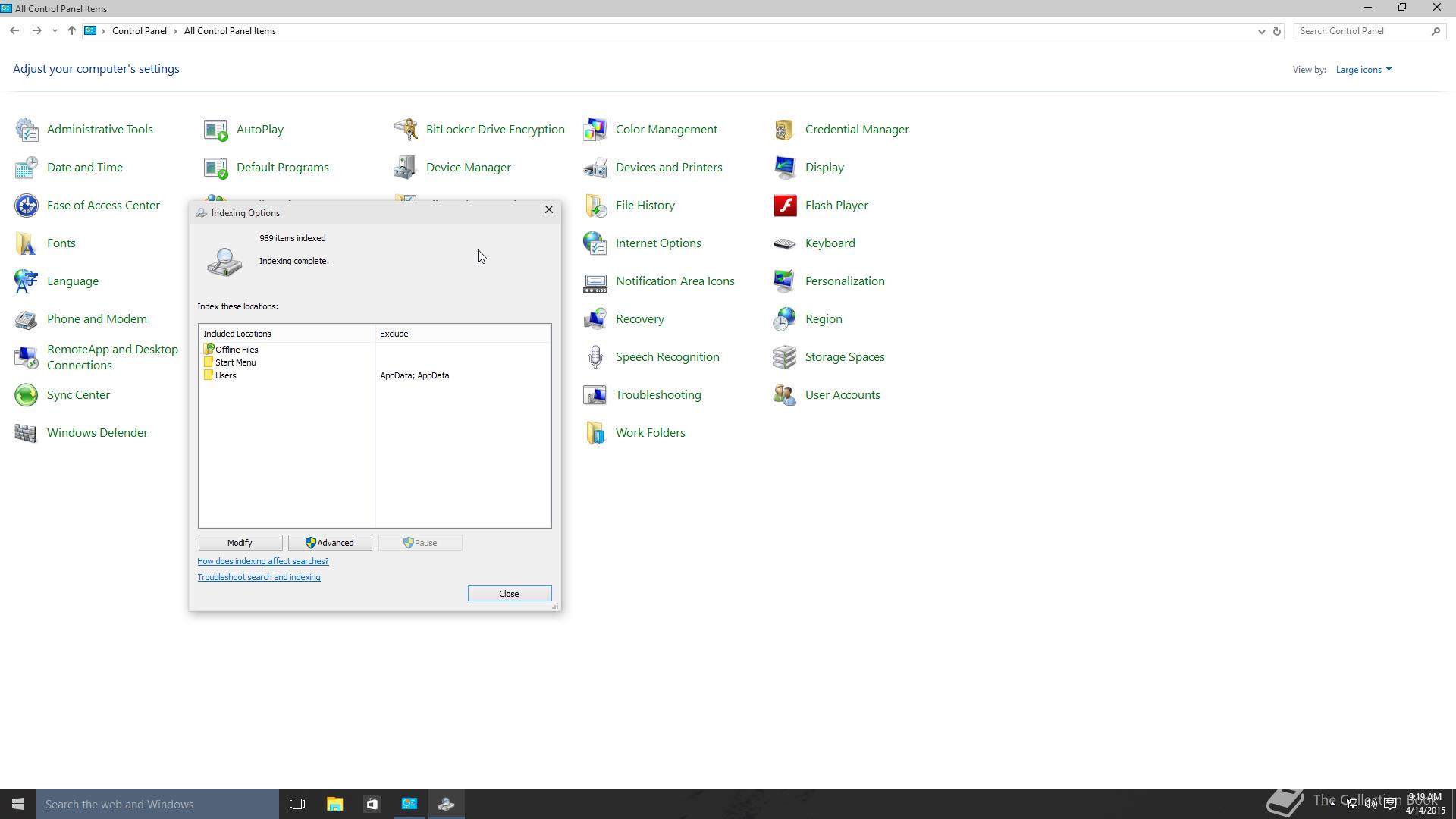Image resolution: width=1456 pixels, height=819 pixels.
Task: Refresh the Control Panel view
Action: (x=1277, y=31)
